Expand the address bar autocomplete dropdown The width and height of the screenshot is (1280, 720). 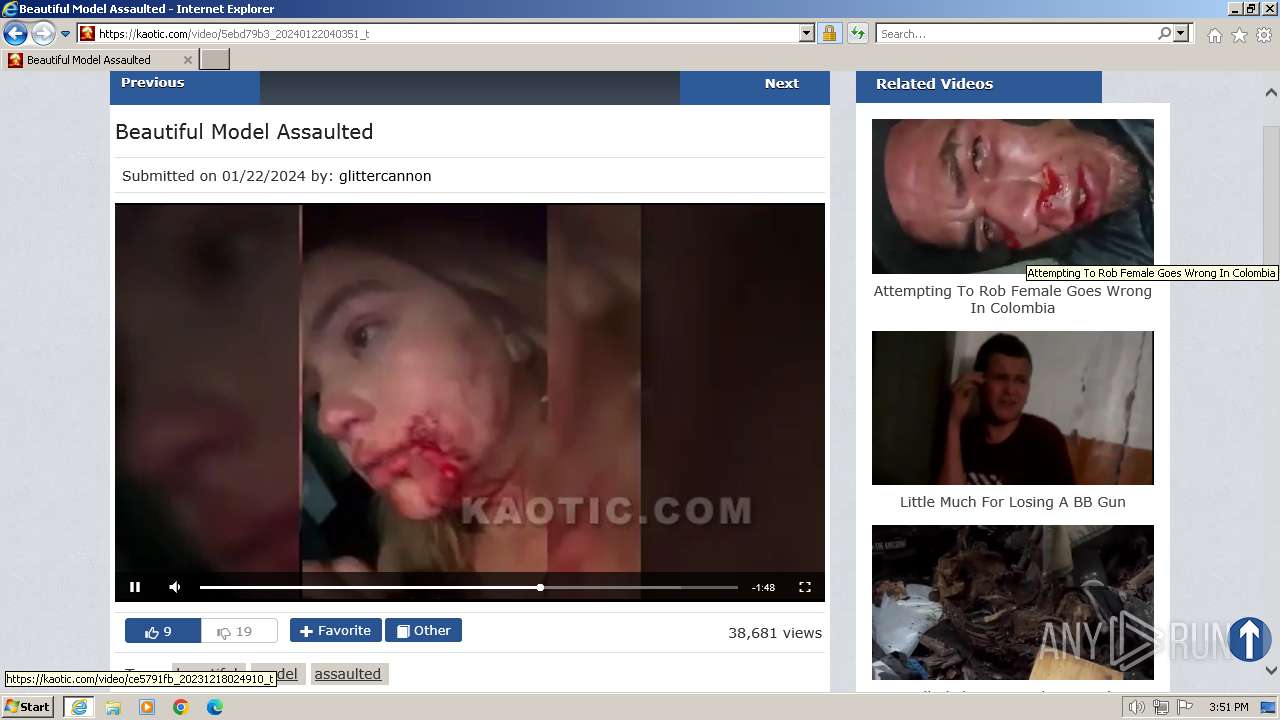point(807,33)
